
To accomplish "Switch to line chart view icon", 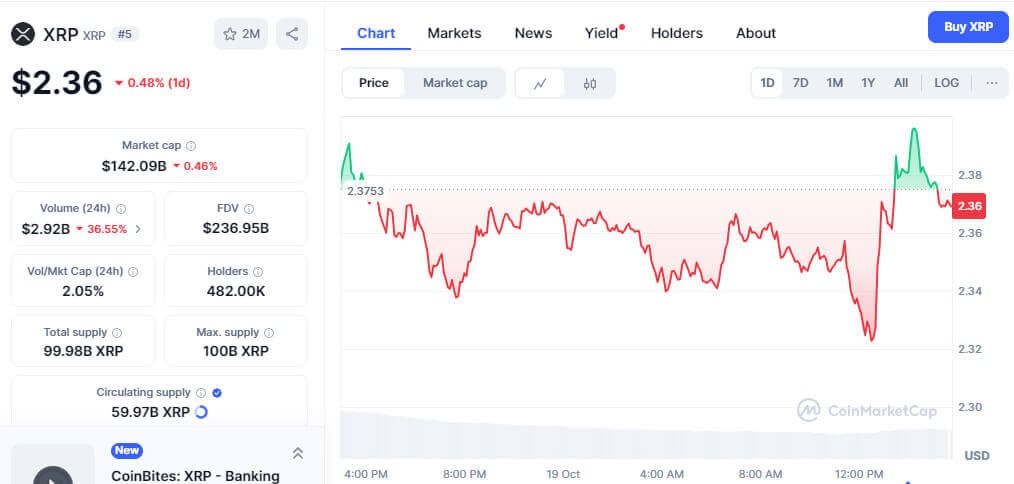I will pos(540,83).
